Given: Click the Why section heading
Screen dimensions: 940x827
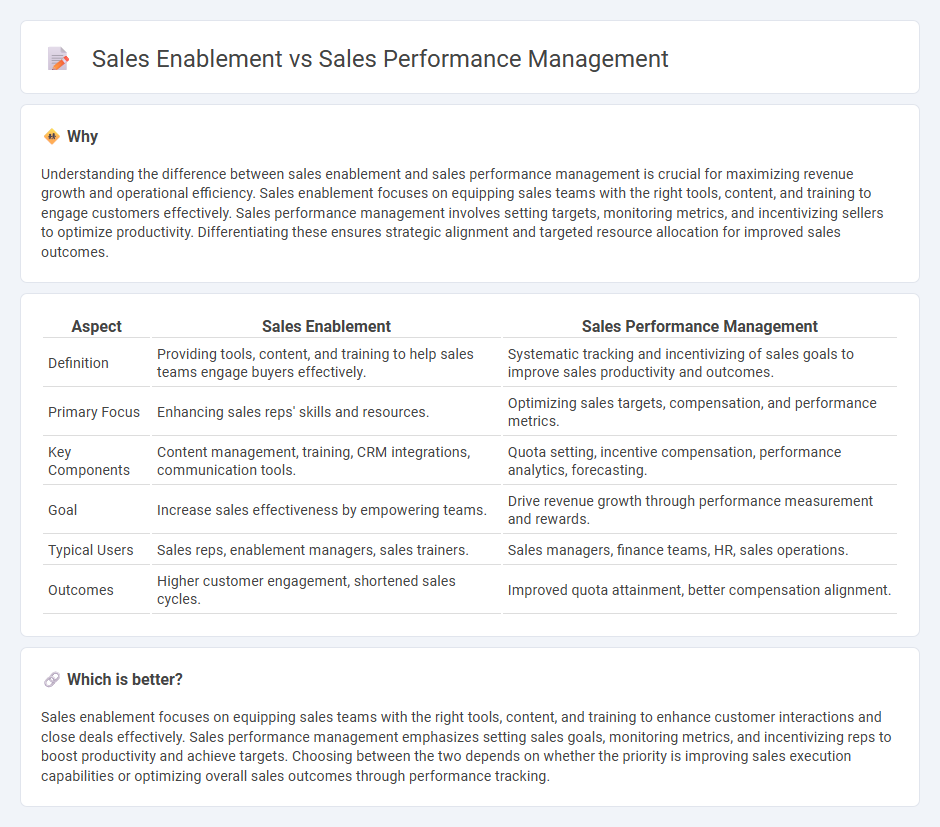Looking at the screenshot, I should (82, 137).
